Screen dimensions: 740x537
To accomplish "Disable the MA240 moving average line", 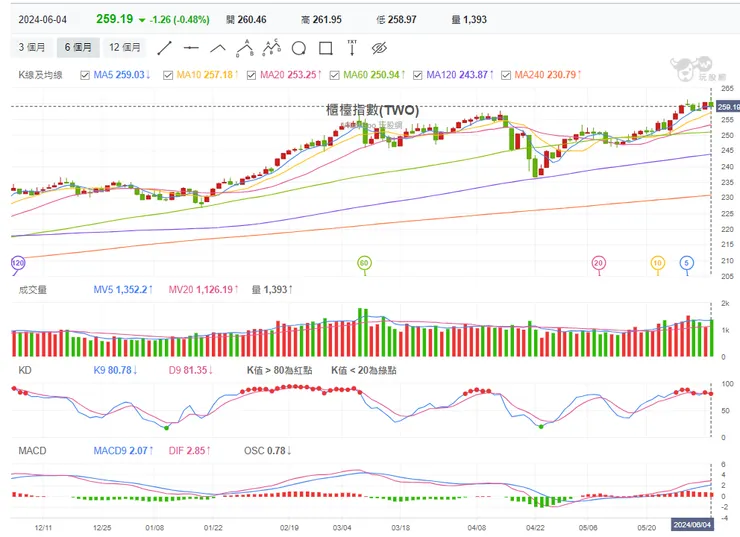I will [506, 75].
